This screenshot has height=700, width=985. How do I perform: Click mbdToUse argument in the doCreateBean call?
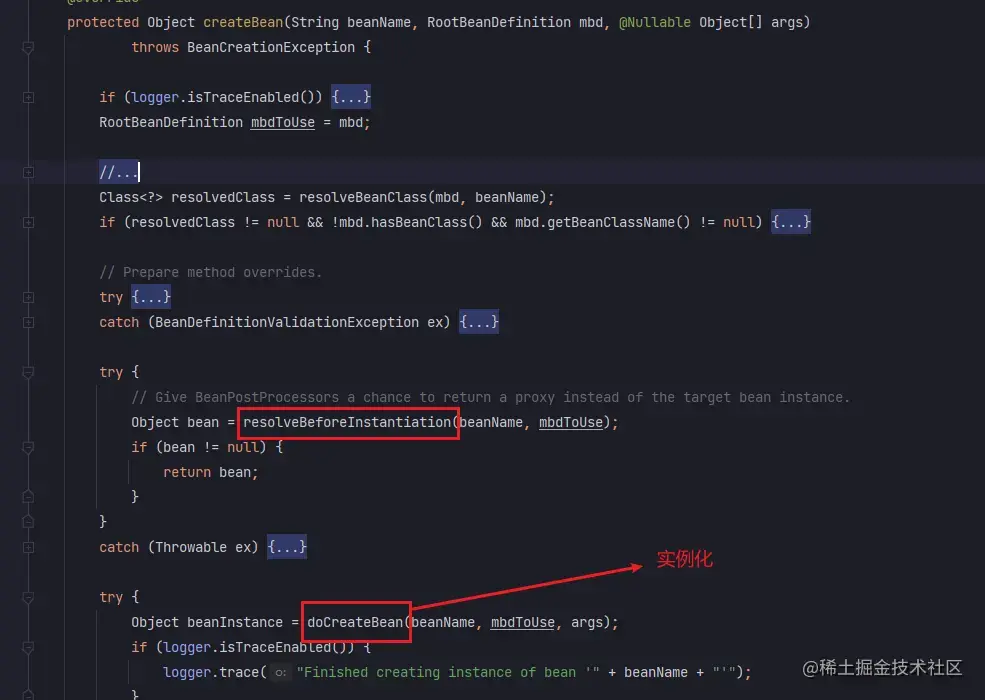[523, 623]
